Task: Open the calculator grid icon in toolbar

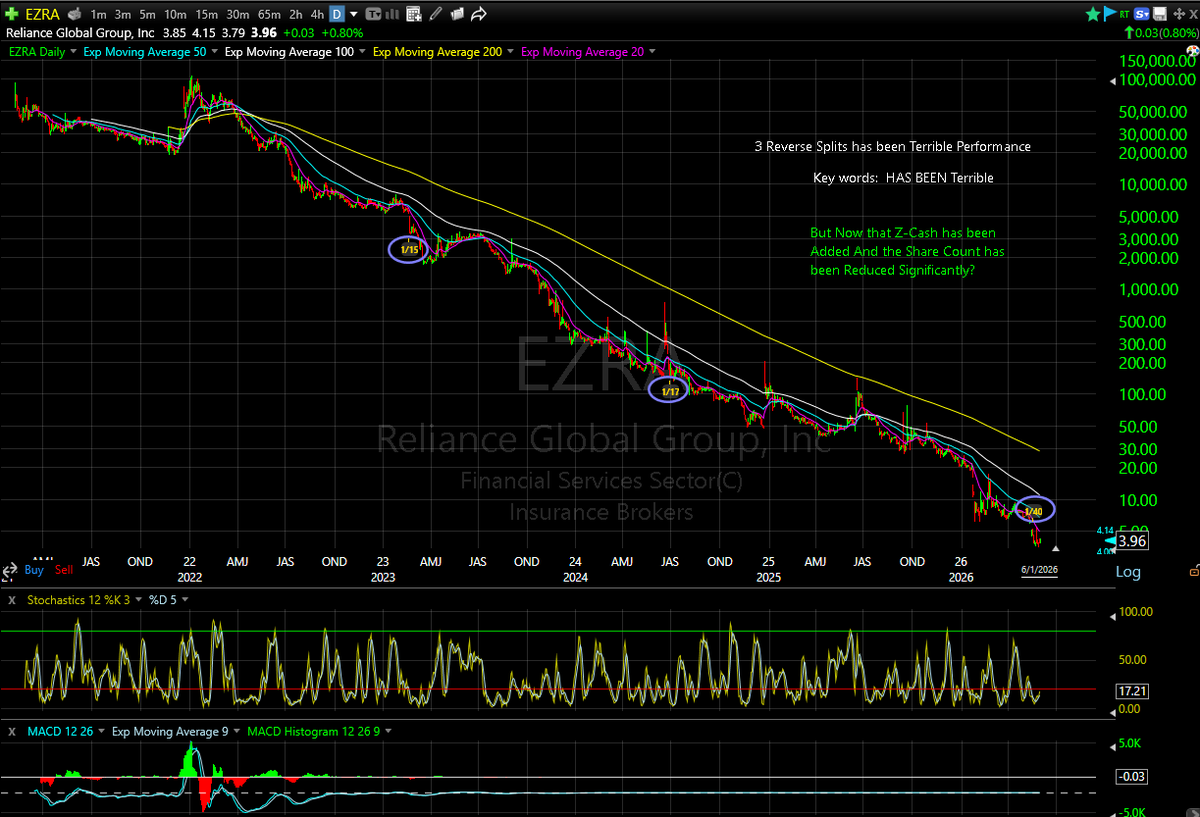Action: pos(413,14)
